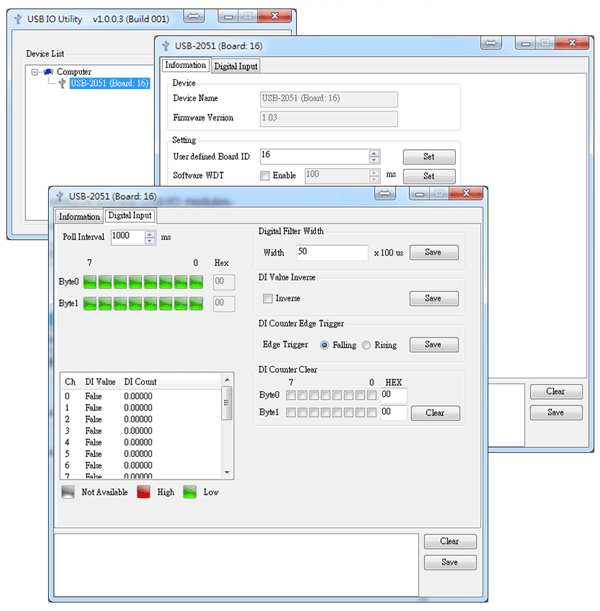Click the DI list scroll down arrow
600x611 pixels.
227,472
